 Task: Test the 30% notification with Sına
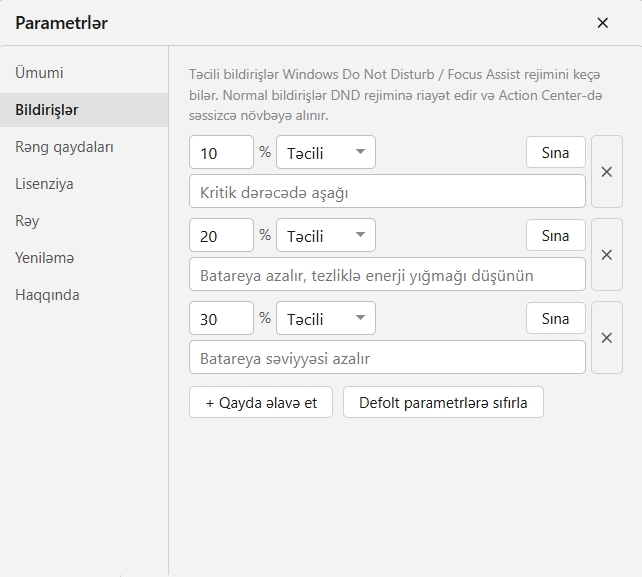pyautogui.click(x=556, y=318)
